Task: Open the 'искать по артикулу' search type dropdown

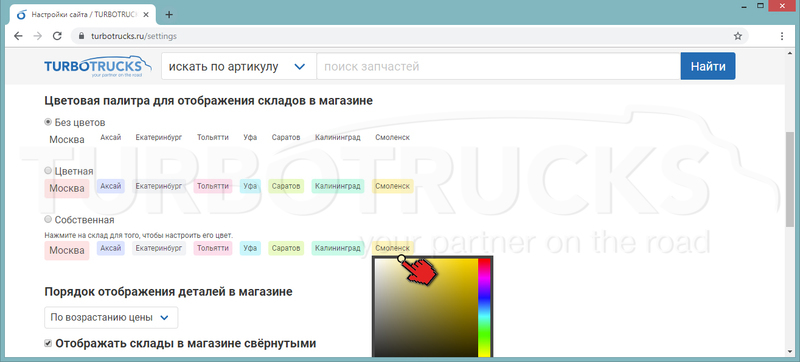Action: (239, 66)
